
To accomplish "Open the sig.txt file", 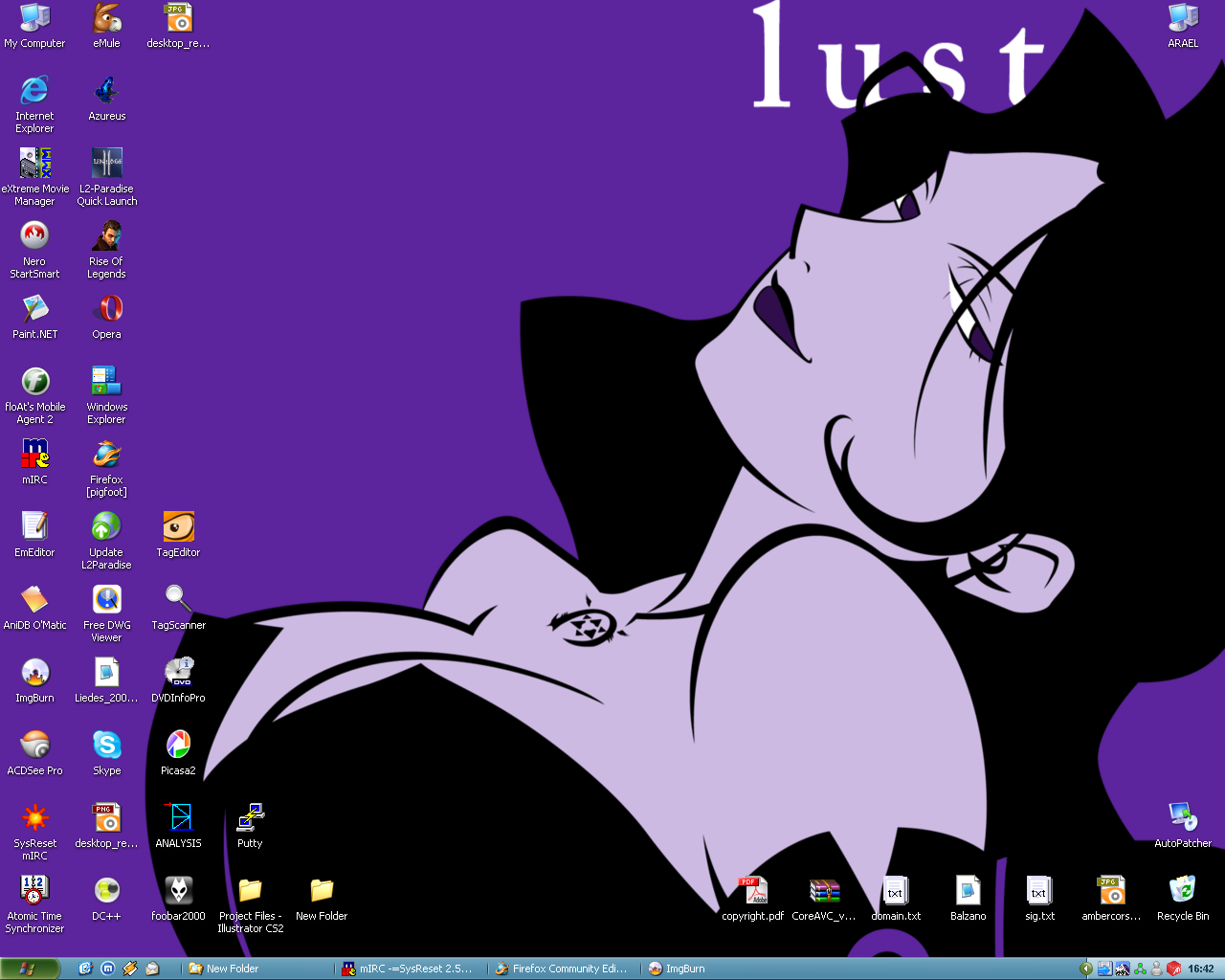I will [x=1039, y=899].
